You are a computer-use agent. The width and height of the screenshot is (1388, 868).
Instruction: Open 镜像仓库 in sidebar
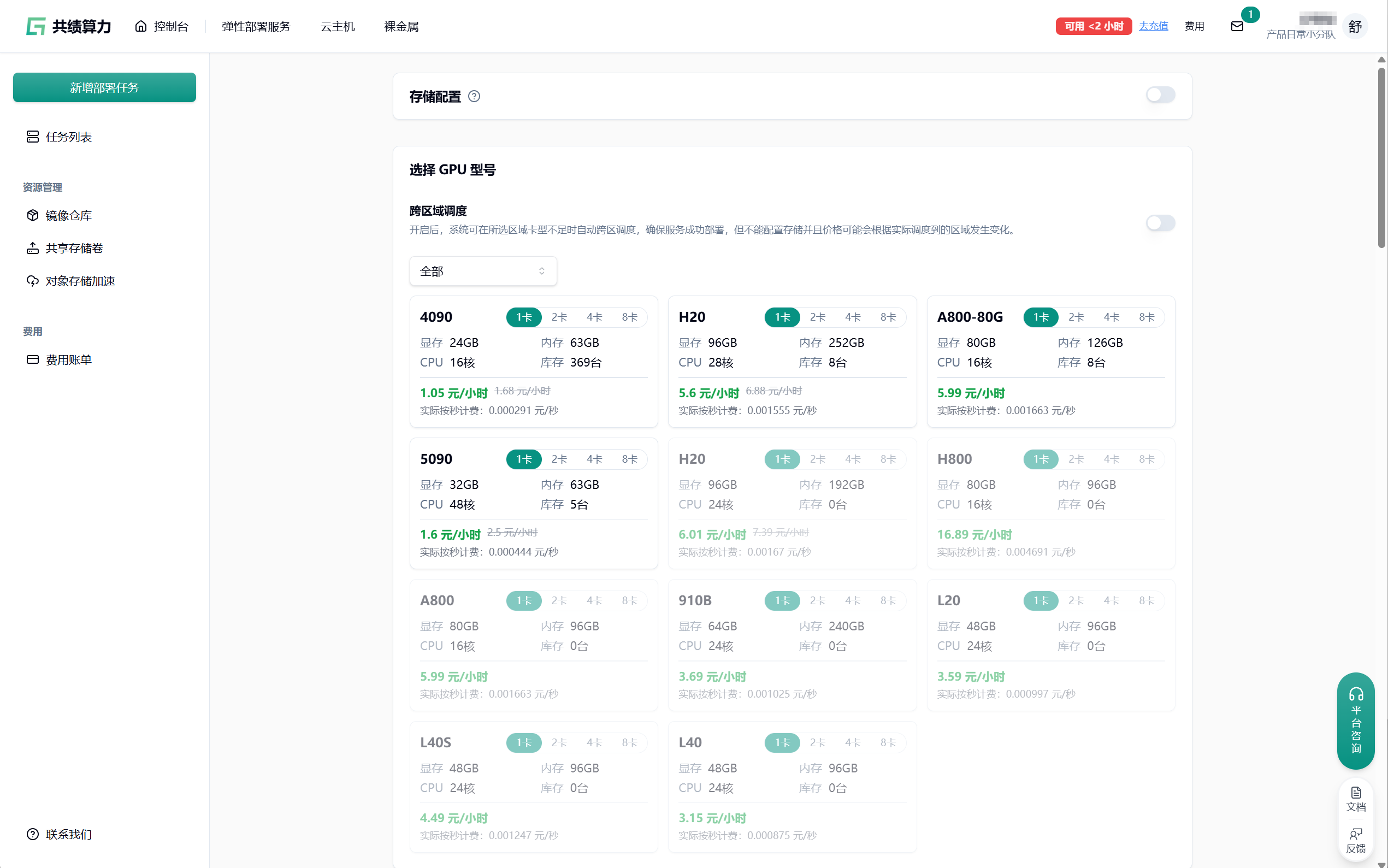click(x=68, y=215)
